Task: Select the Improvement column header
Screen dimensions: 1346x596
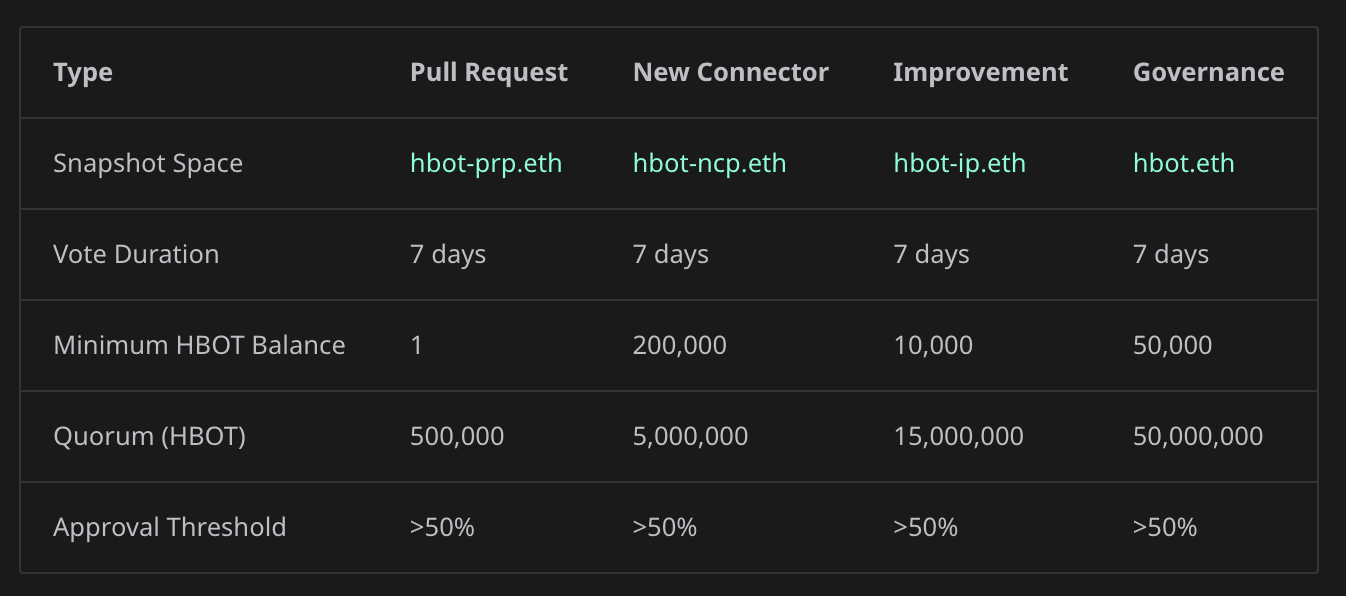Action: (980, 72)
